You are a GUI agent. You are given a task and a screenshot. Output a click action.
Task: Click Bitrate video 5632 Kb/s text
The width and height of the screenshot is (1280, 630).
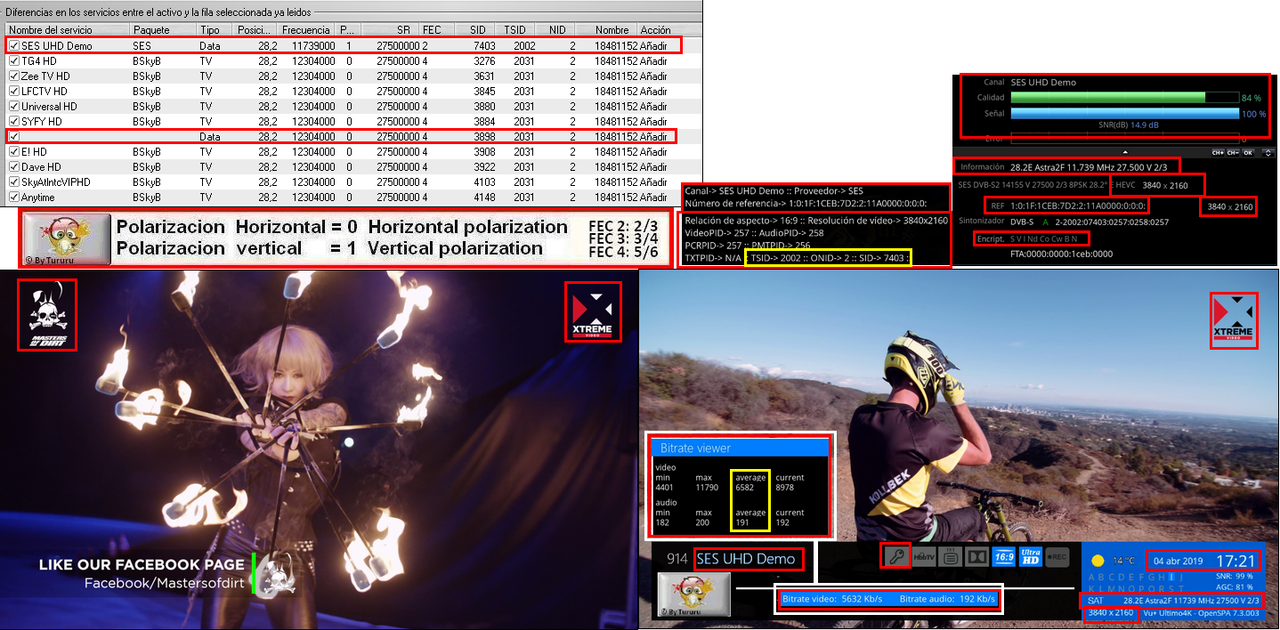pyautogui.click(x=832, y=599)
